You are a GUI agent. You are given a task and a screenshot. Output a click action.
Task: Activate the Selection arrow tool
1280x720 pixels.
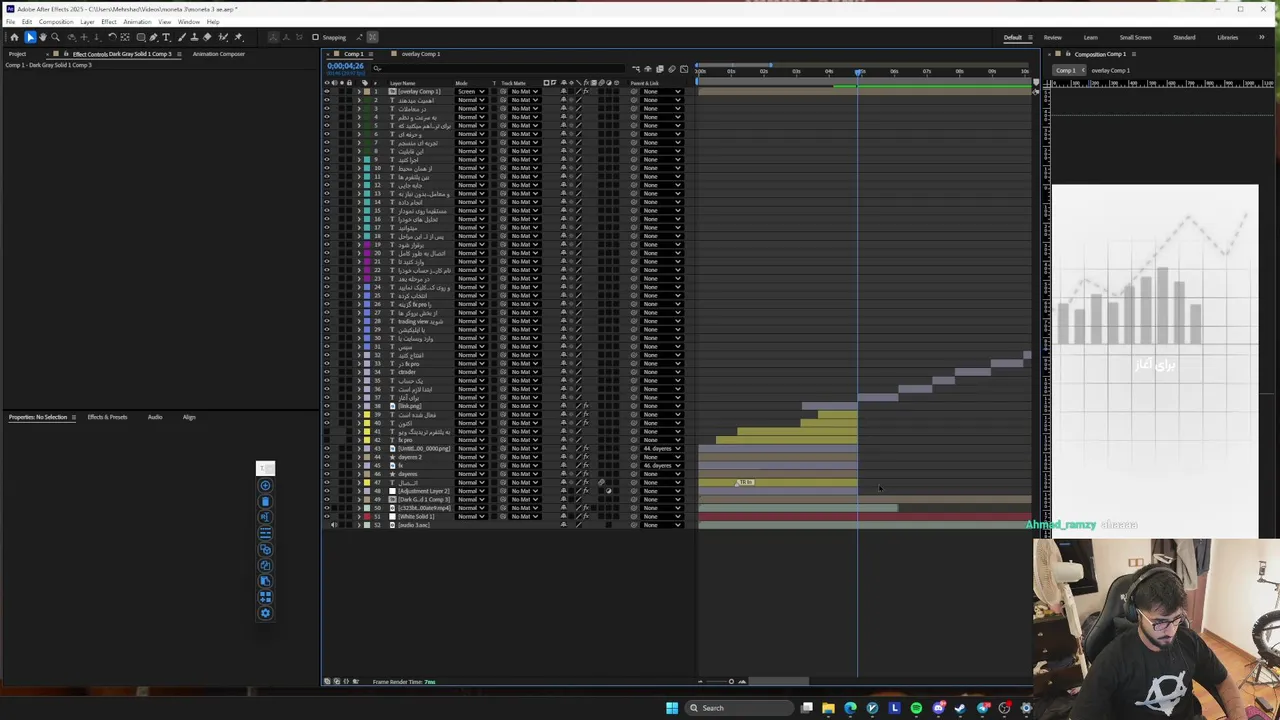(30, 37)
